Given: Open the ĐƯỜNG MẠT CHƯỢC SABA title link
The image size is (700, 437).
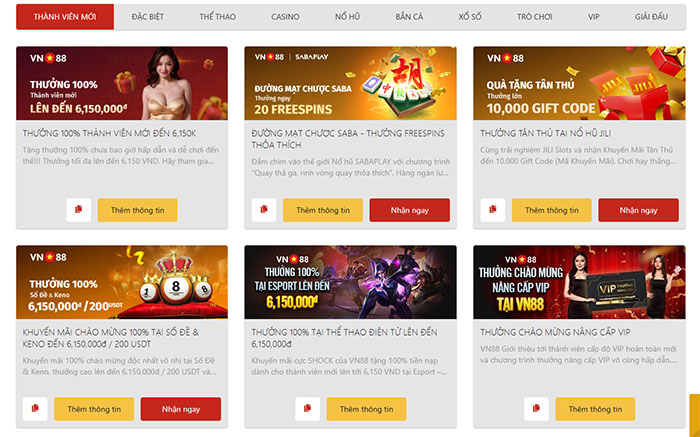Looking at the screenshot, I should 348,139.
